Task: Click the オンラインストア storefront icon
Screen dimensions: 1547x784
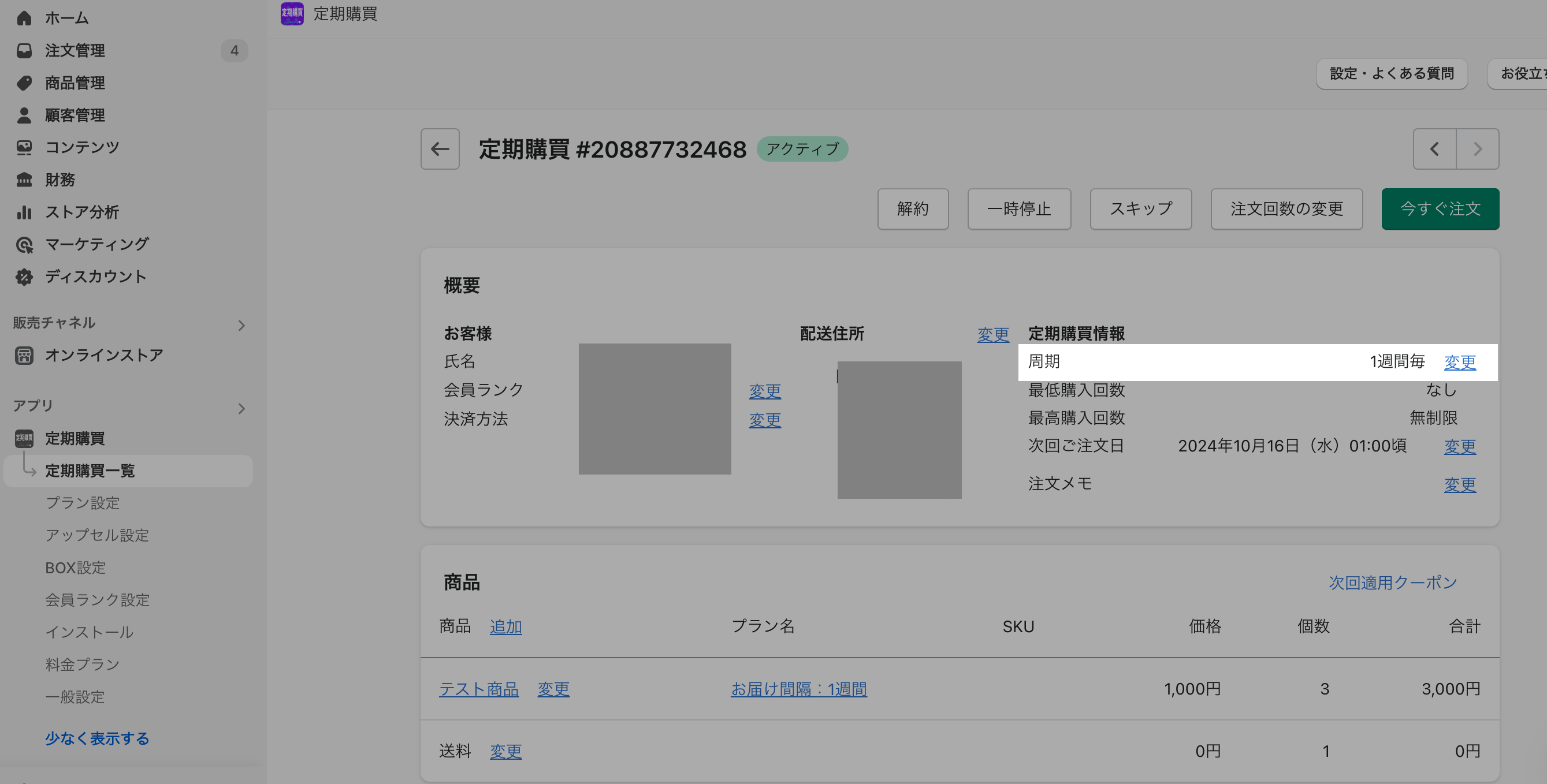Action: tap(24, 356)
